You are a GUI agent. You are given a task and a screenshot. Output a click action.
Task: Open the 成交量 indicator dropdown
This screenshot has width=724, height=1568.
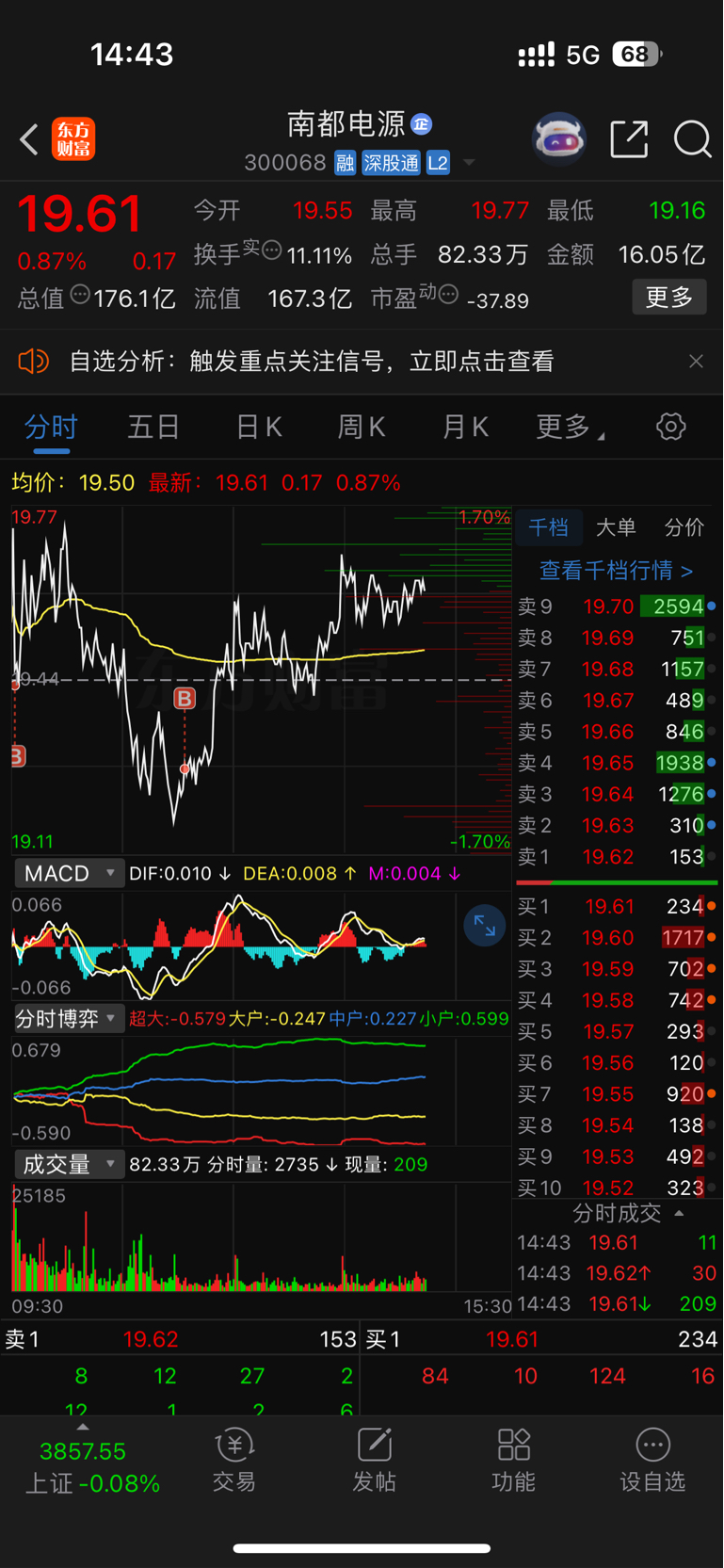coord(69,1164)
